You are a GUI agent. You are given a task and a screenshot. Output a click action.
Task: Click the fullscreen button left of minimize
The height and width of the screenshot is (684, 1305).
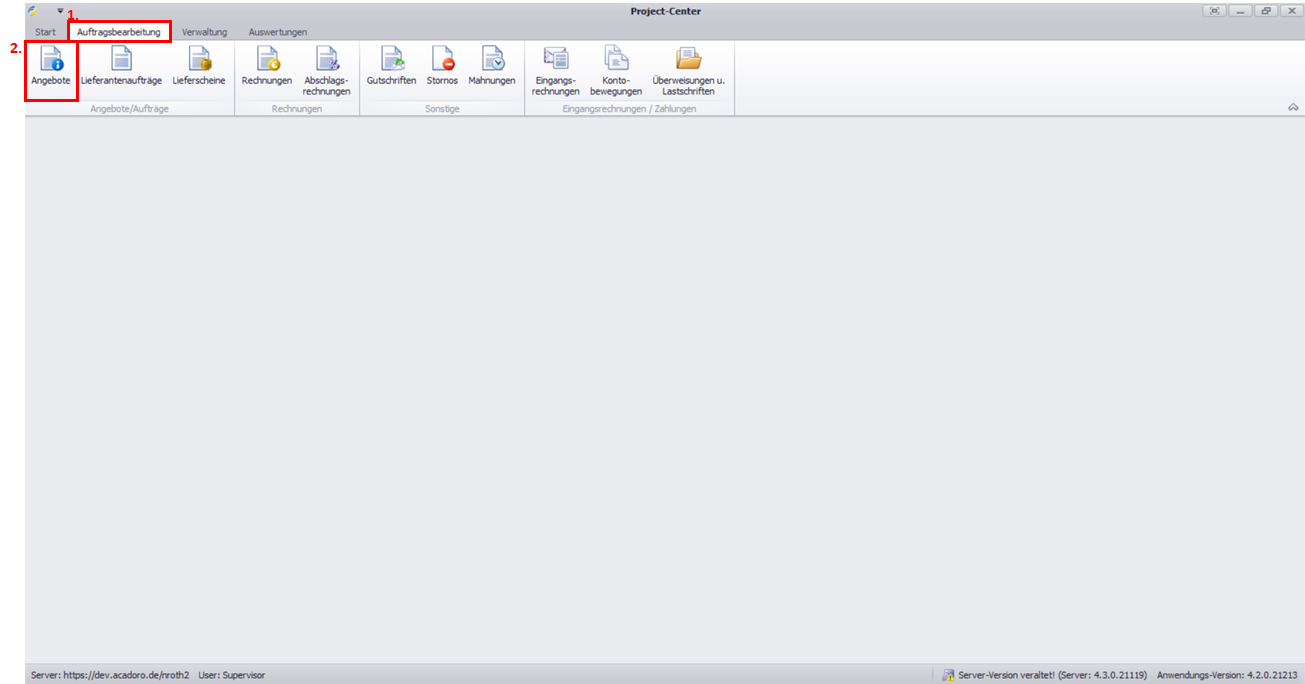1214,11
